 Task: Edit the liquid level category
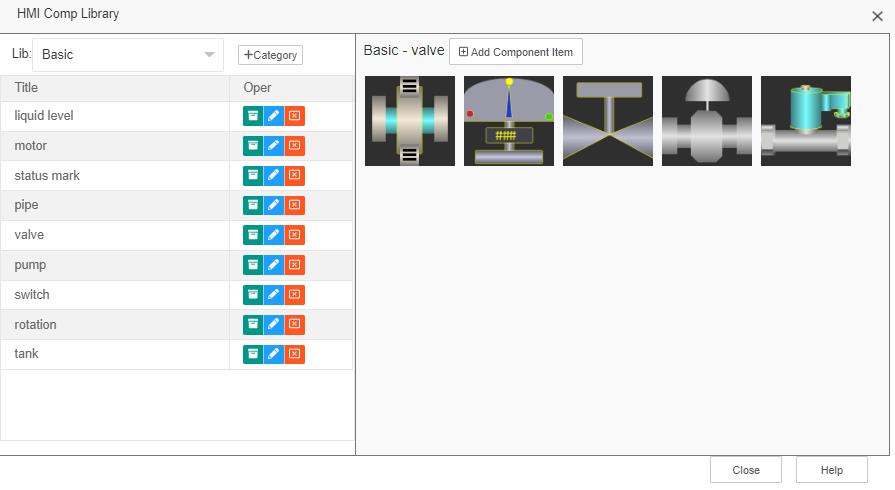[274, 116]
